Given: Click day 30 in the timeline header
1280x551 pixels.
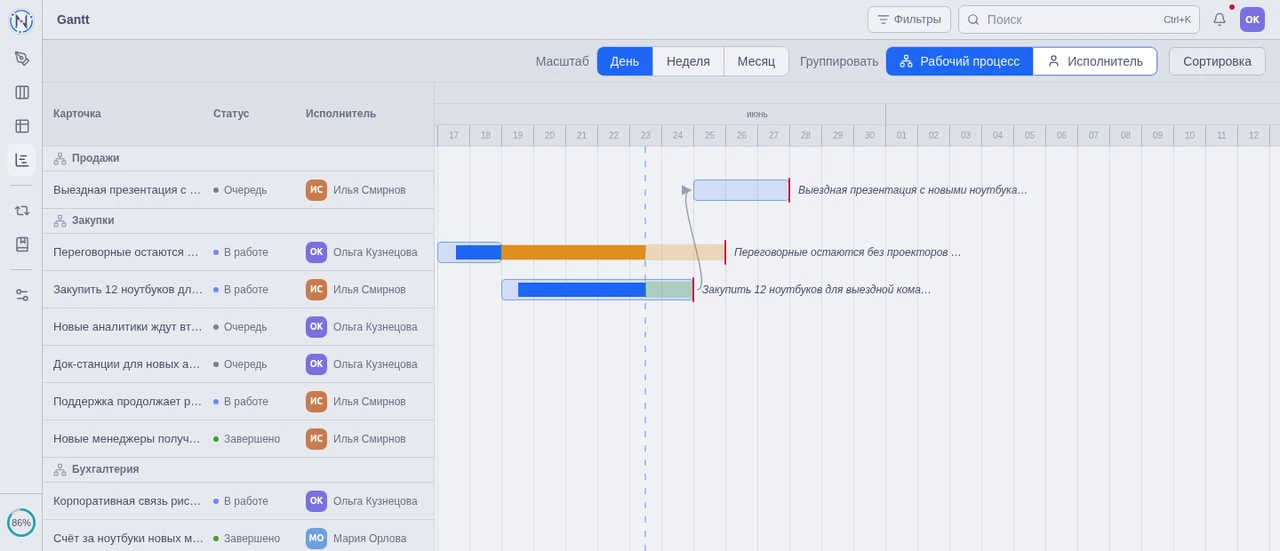Looking at the screenshot, I should pyautogui.click(x=869, y=135).
